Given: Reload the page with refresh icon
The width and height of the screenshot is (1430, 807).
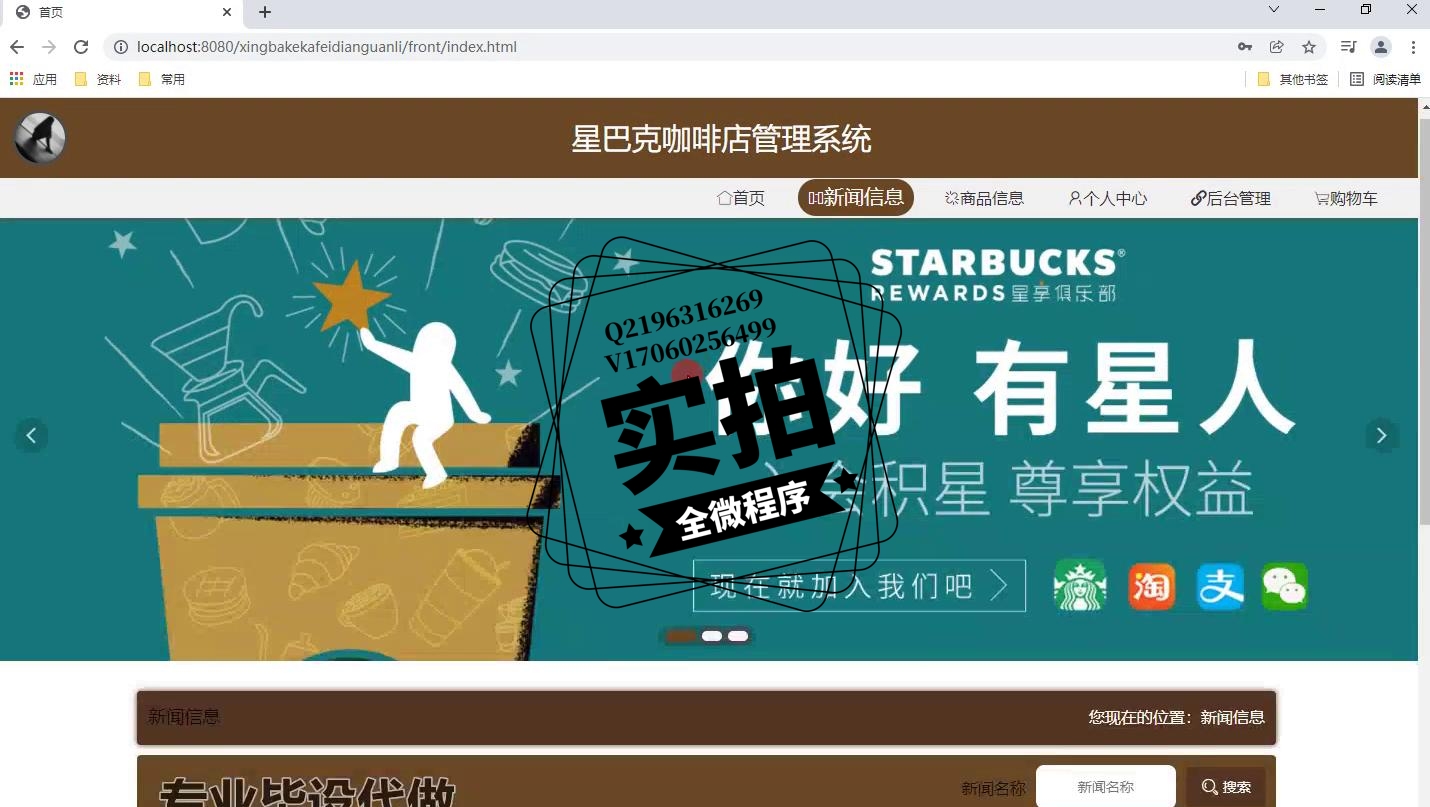Looking at the screenshot, I should pyautogui.click(x=82, y=47).
